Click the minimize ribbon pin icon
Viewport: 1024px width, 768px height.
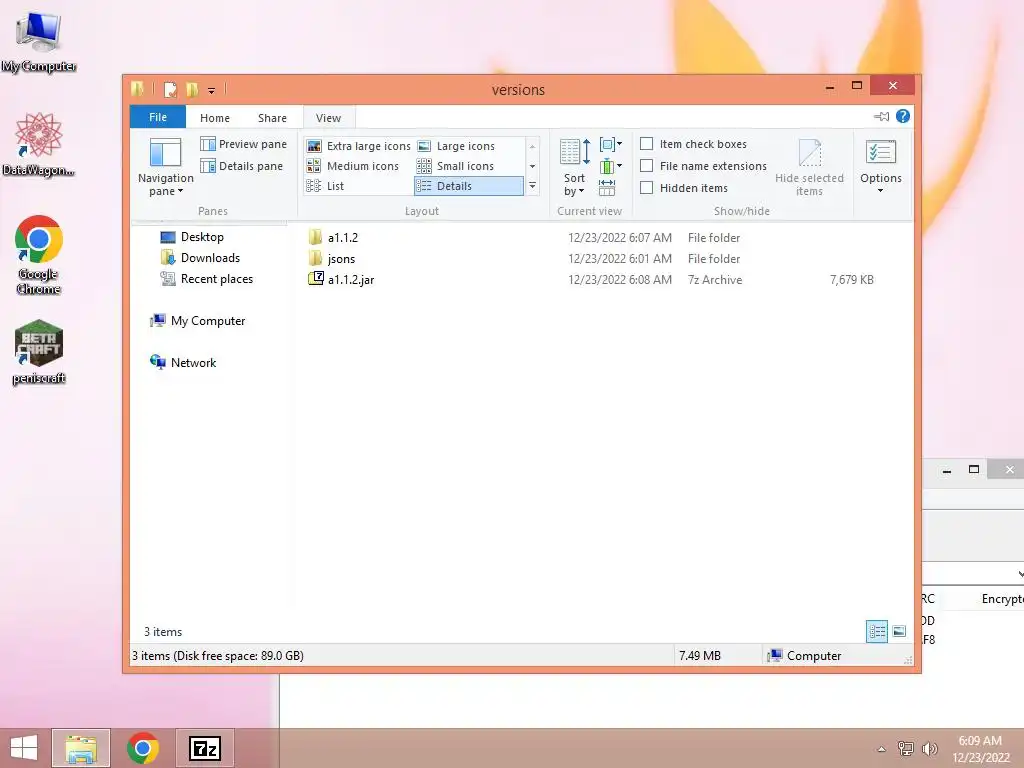click(882, 116)
